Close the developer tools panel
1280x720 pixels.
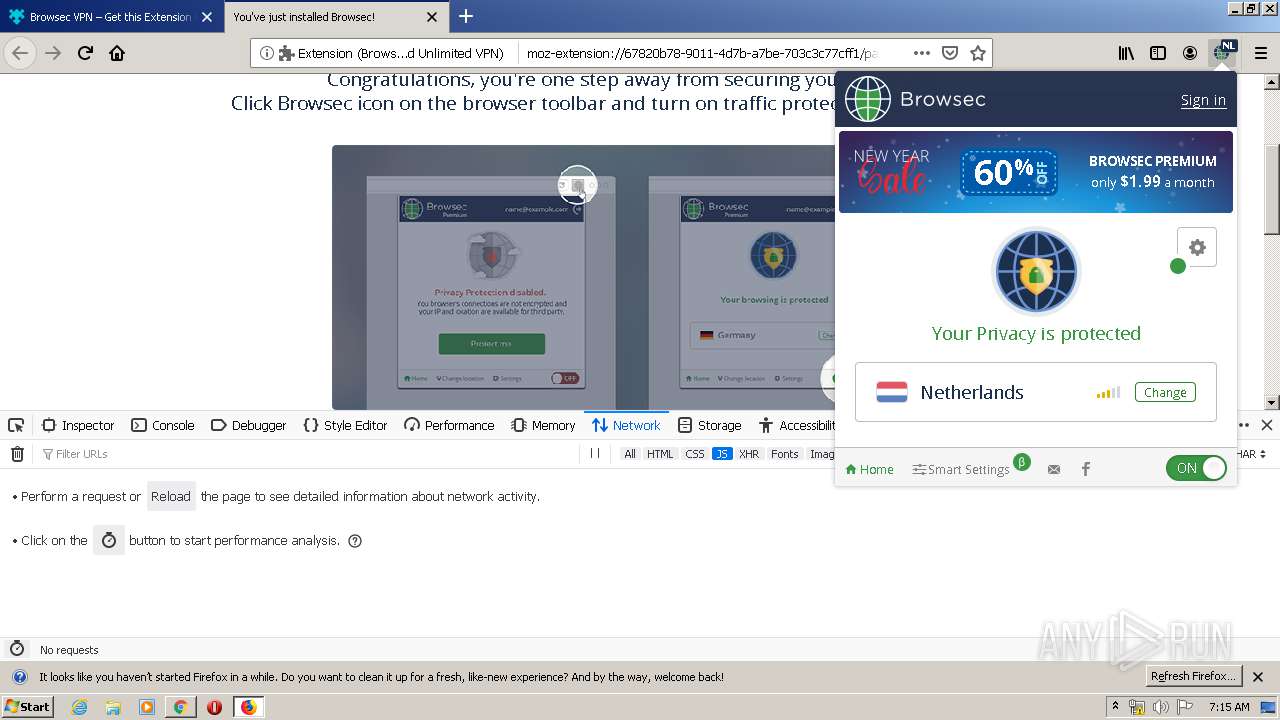click(1266, 425)
